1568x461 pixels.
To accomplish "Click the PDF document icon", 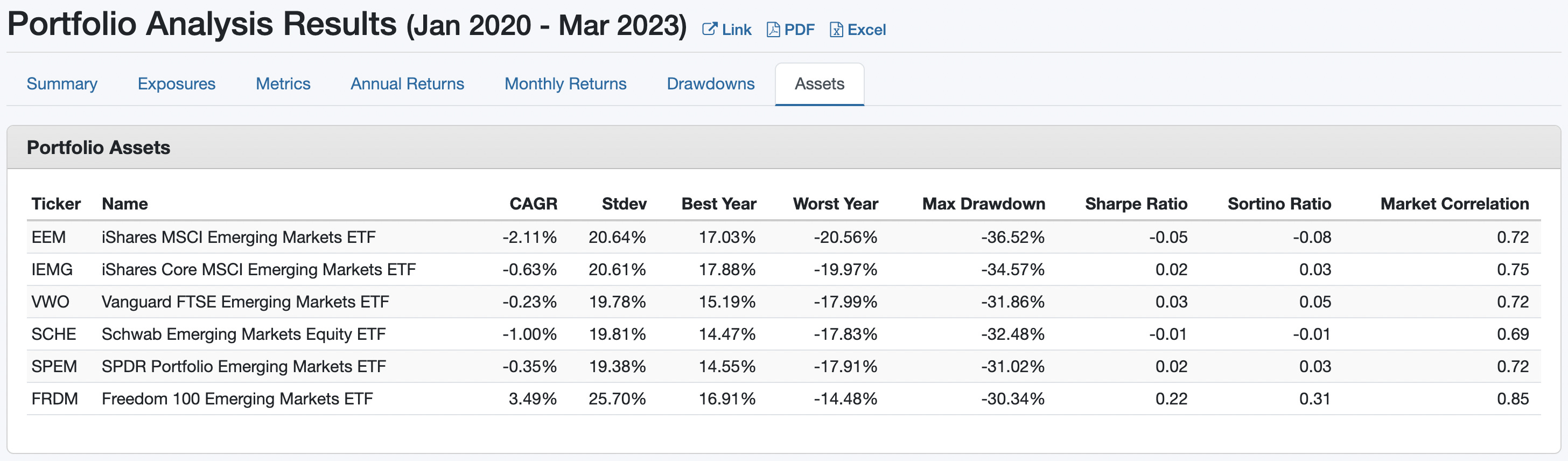I will coord(773,29).
